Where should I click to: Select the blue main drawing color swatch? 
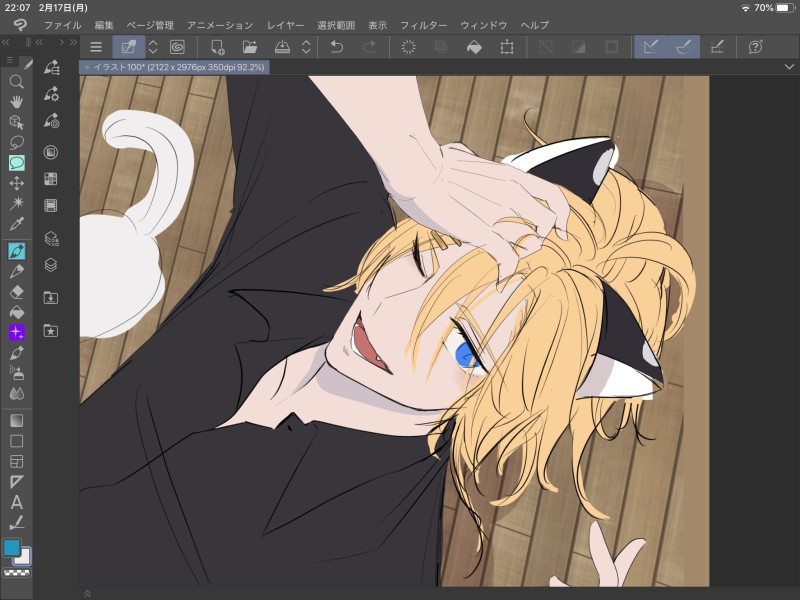(12, 547)
